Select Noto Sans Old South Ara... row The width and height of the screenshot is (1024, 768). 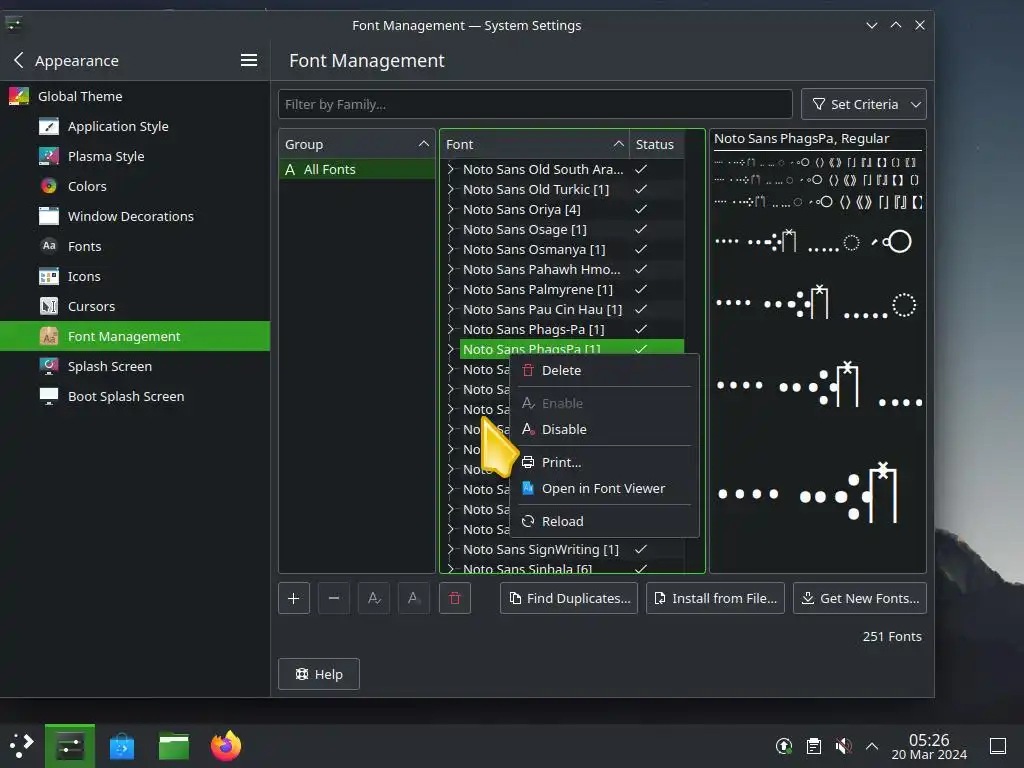562,169
